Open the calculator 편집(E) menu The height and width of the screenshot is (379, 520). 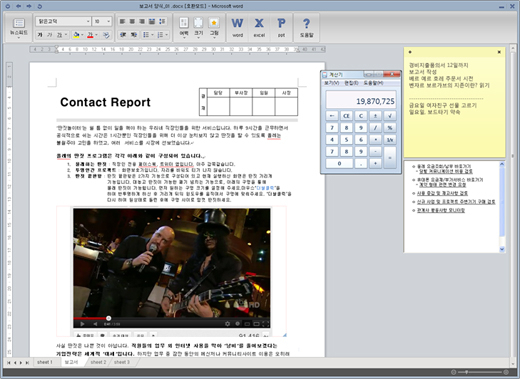[351, 83]
